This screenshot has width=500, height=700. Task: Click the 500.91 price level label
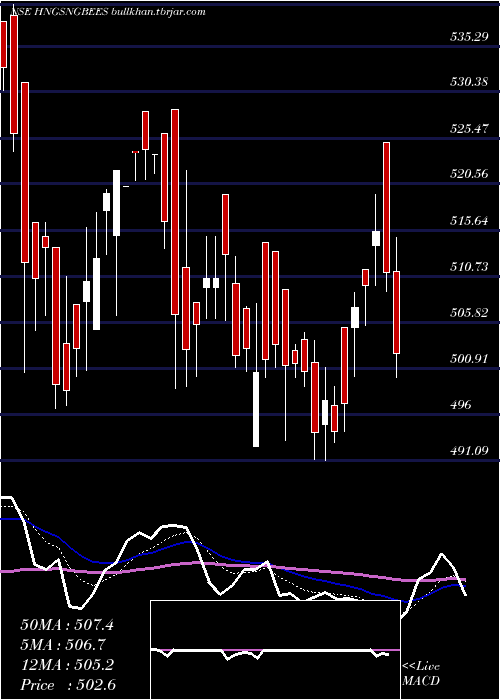(468, 358)
